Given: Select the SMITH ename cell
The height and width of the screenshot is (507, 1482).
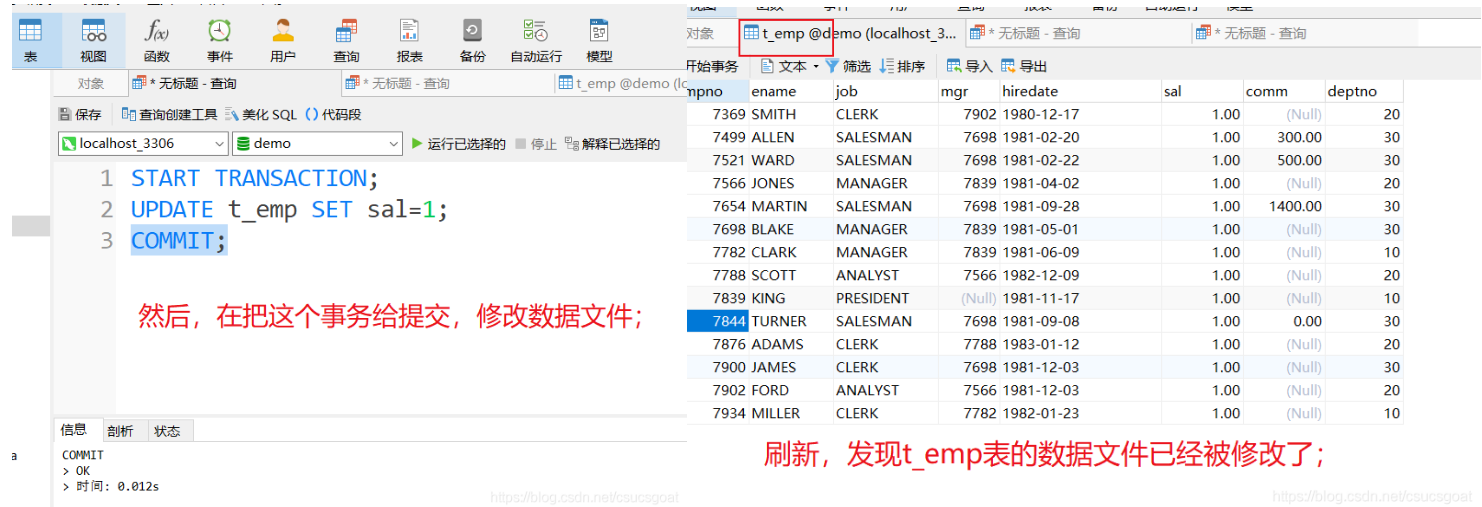Looking at the screenshot, I should coord(790,114).
